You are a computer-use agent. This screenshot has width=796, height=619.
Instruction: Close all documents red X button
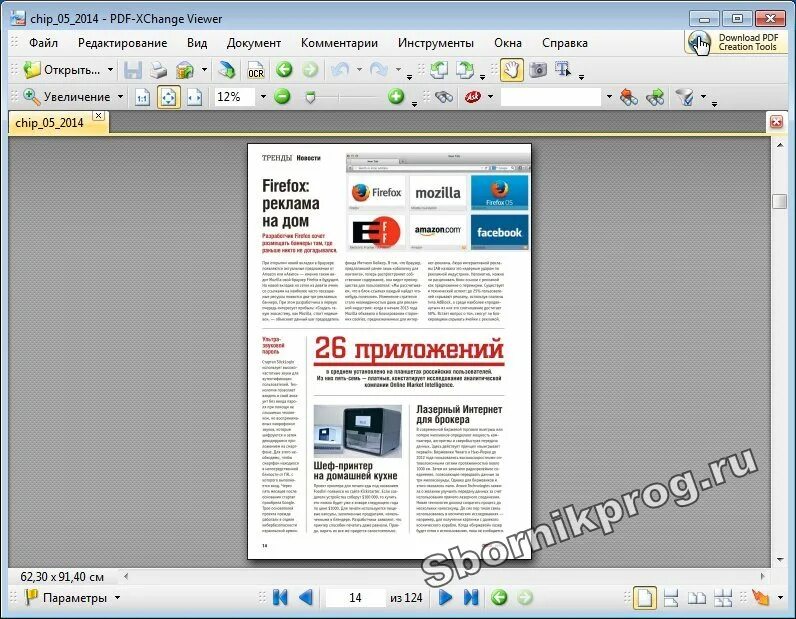776,122
